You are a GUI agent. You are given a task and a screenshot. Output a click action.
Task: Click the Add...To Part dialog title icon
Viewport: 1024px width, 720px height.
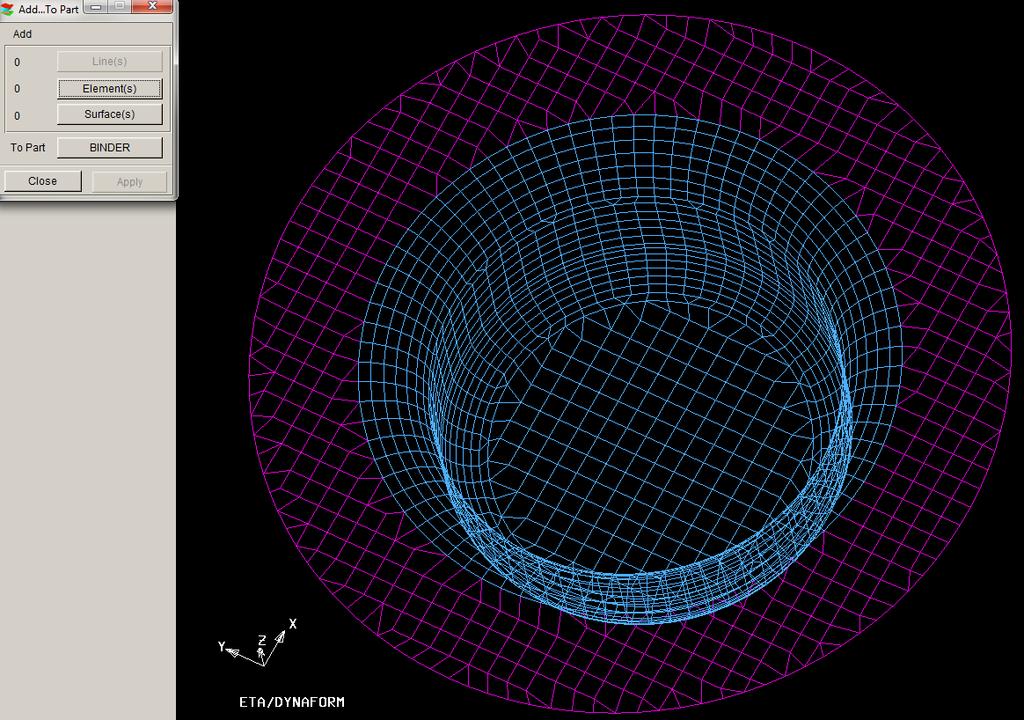(8, 9)
